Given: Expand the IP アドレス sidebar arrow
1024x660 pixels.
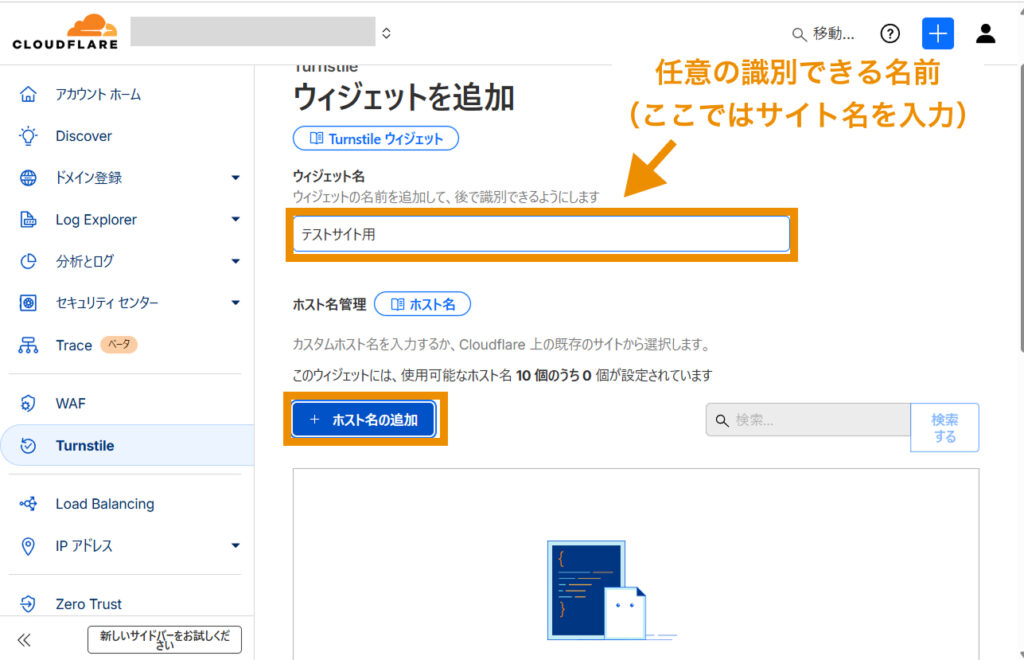Looking at the screenshot, I should click(x=235, y=546).
